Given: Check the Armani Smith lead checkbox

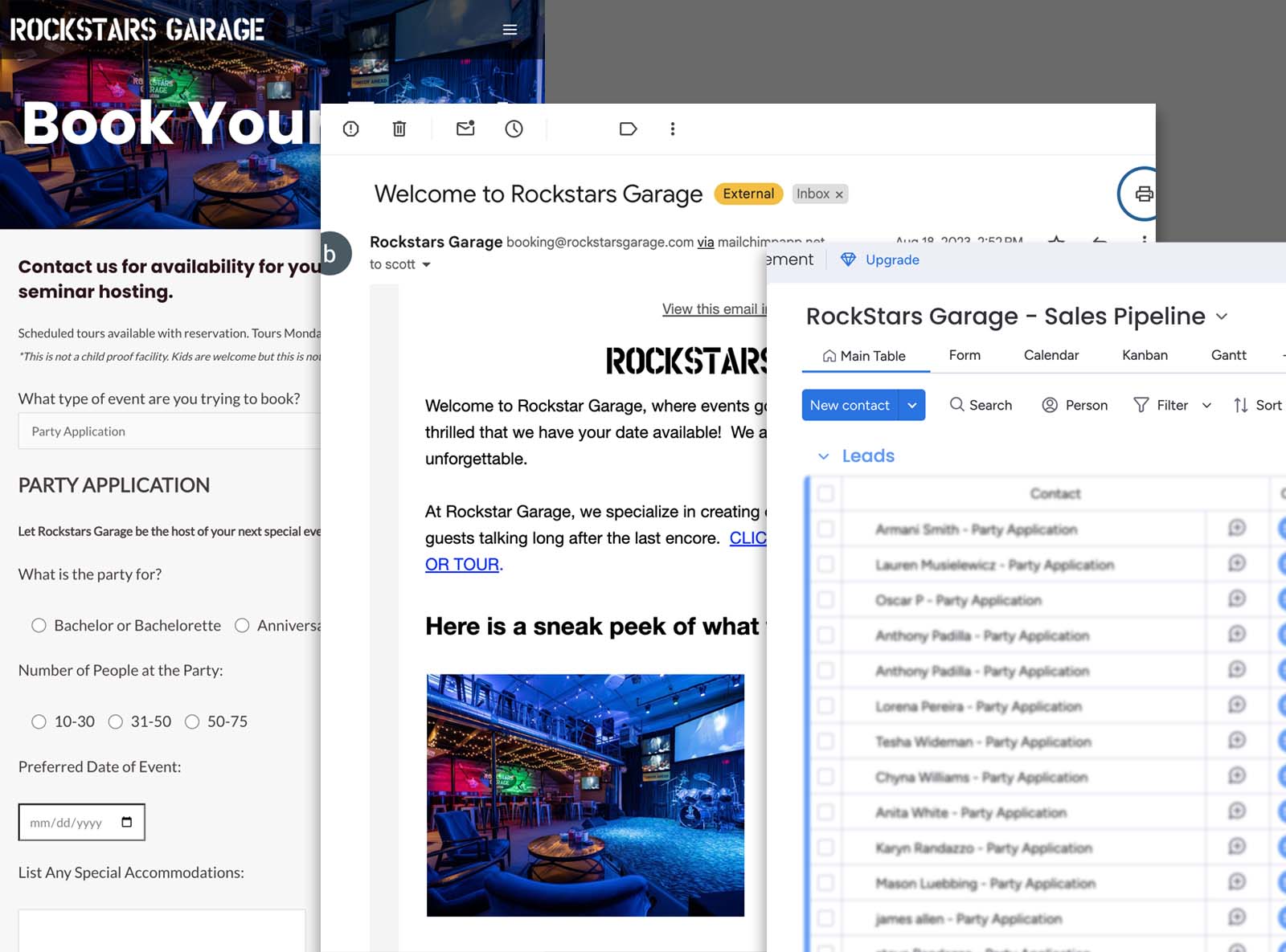Looking at the screenshot, I should pyautogui.click(x=825, y=529).
